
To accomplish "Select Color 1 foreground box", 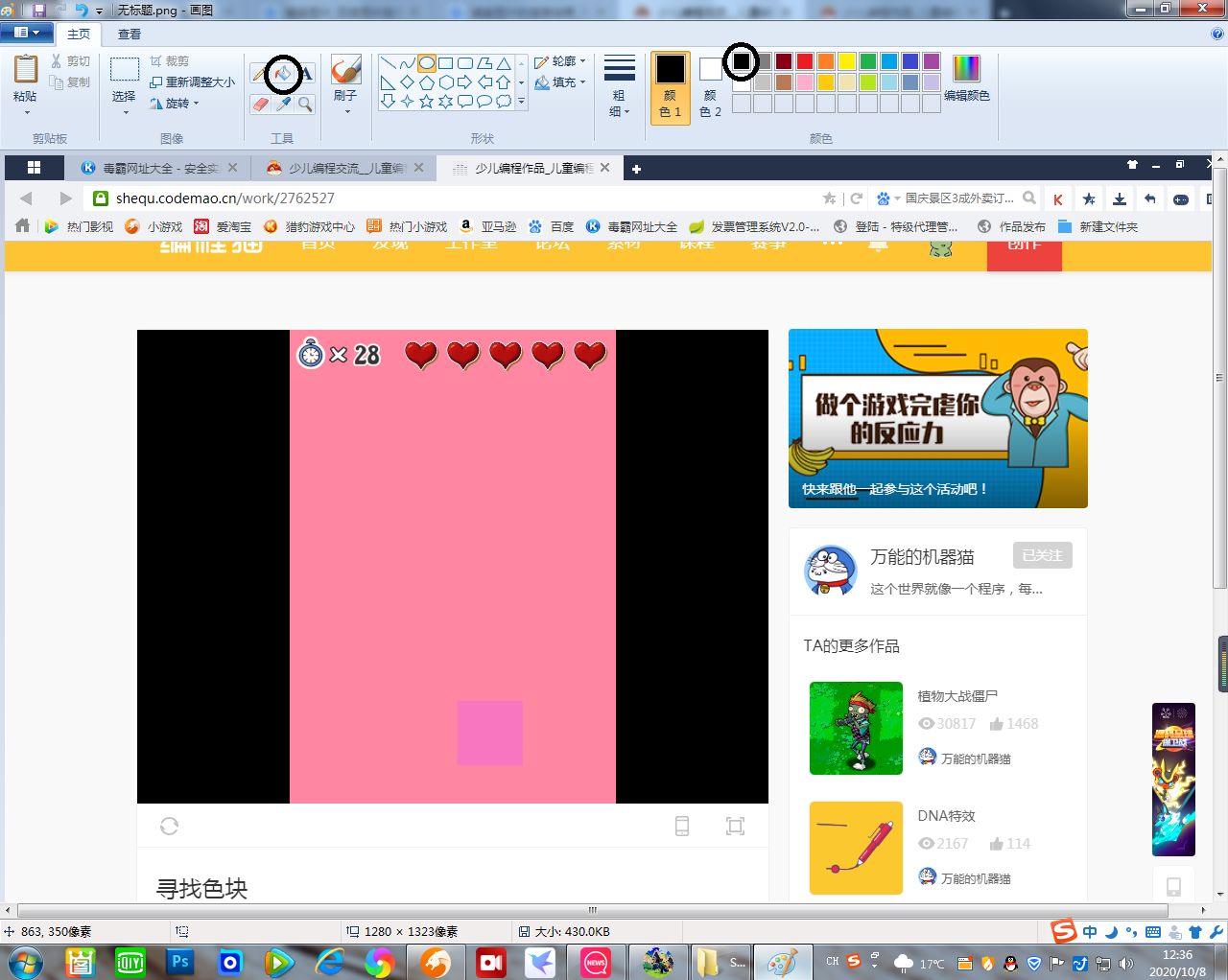I will [671, 87].
